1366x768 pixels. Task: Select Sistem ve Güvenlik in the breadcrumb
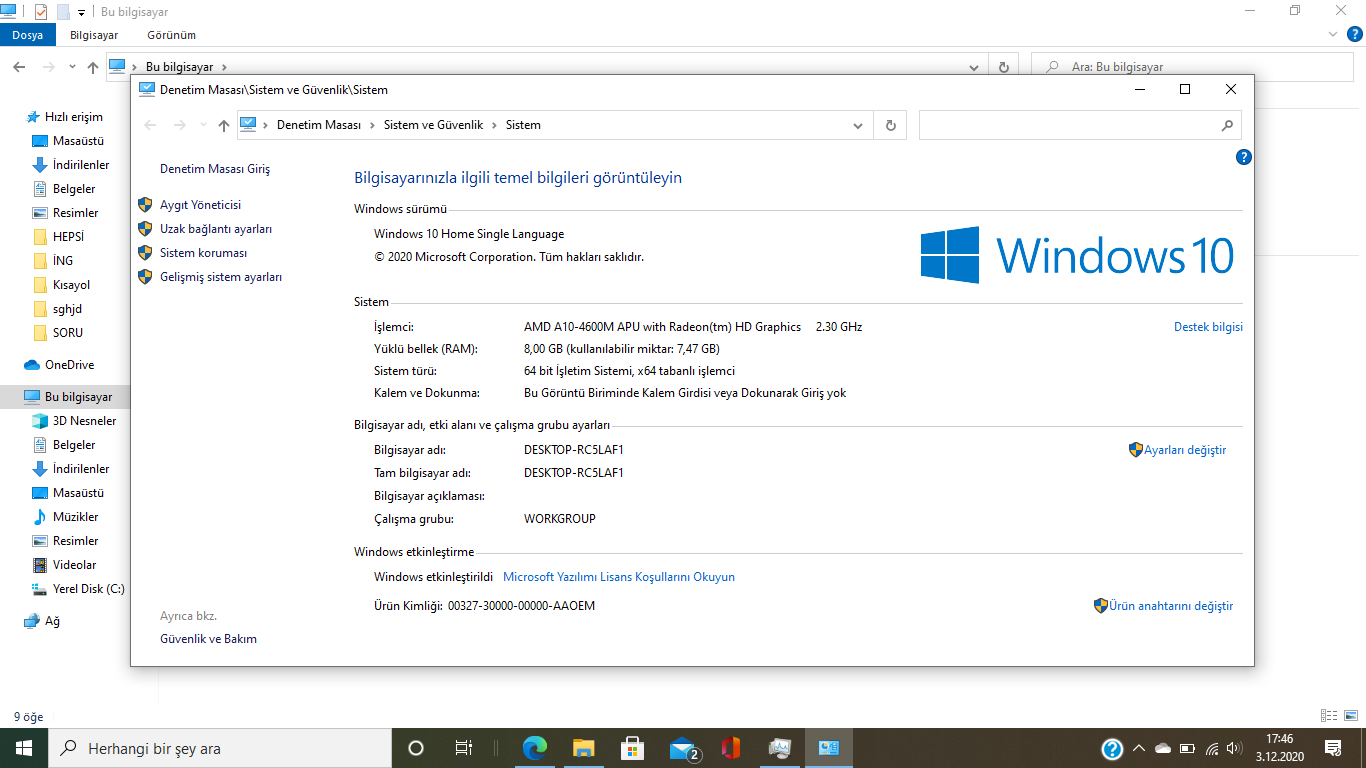coord(433,125)
